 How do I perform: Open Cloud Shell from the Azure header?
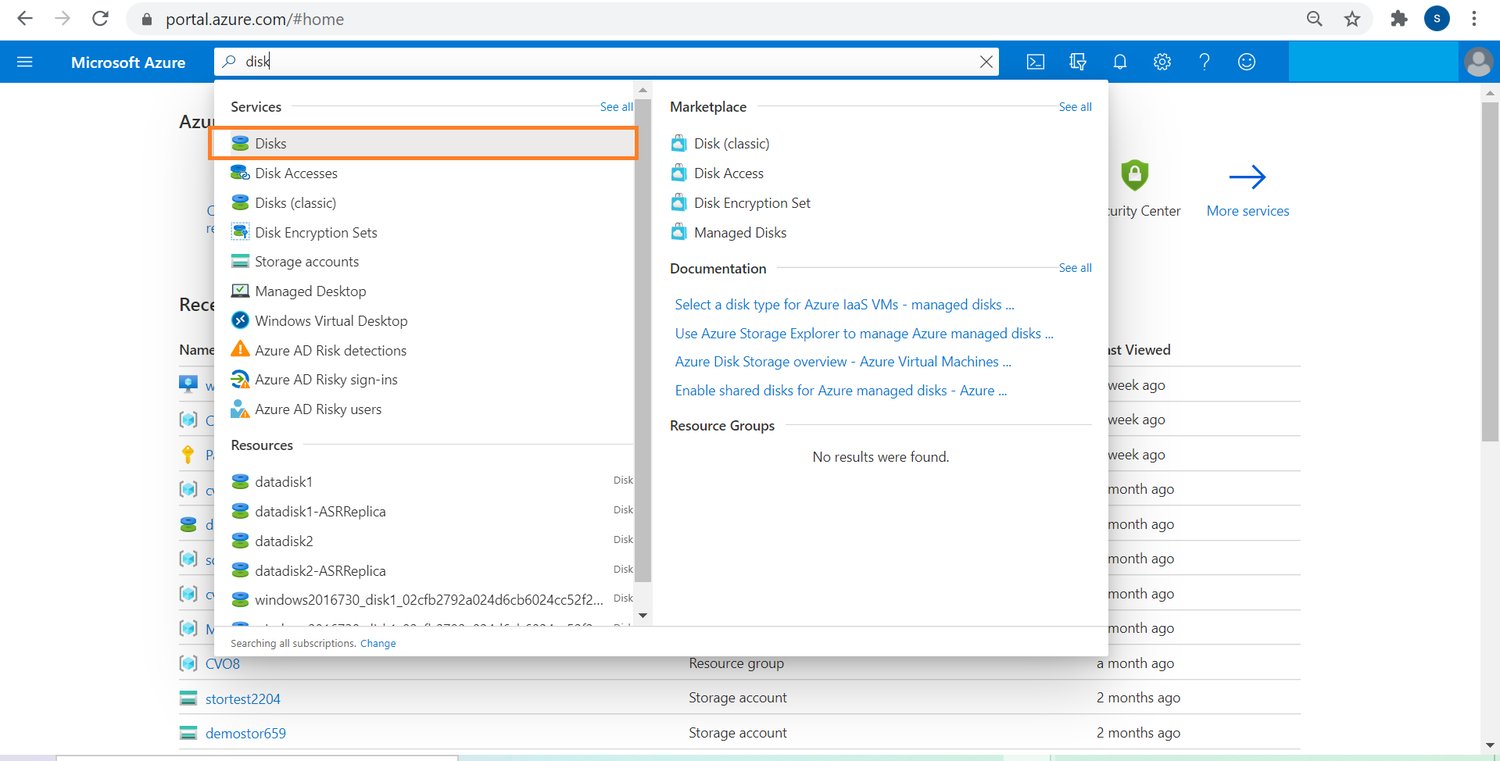pos(1036,62)
